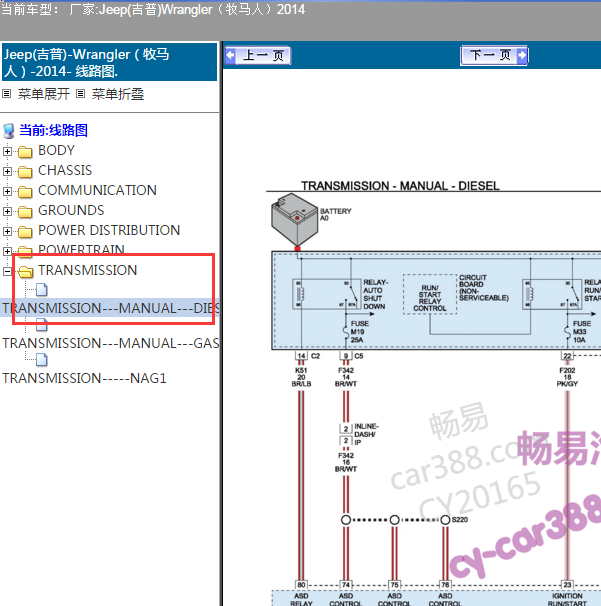Click FUSE M33 10A label
The height and width of the screenshot is (606, 601).
[x=582, y=332]
